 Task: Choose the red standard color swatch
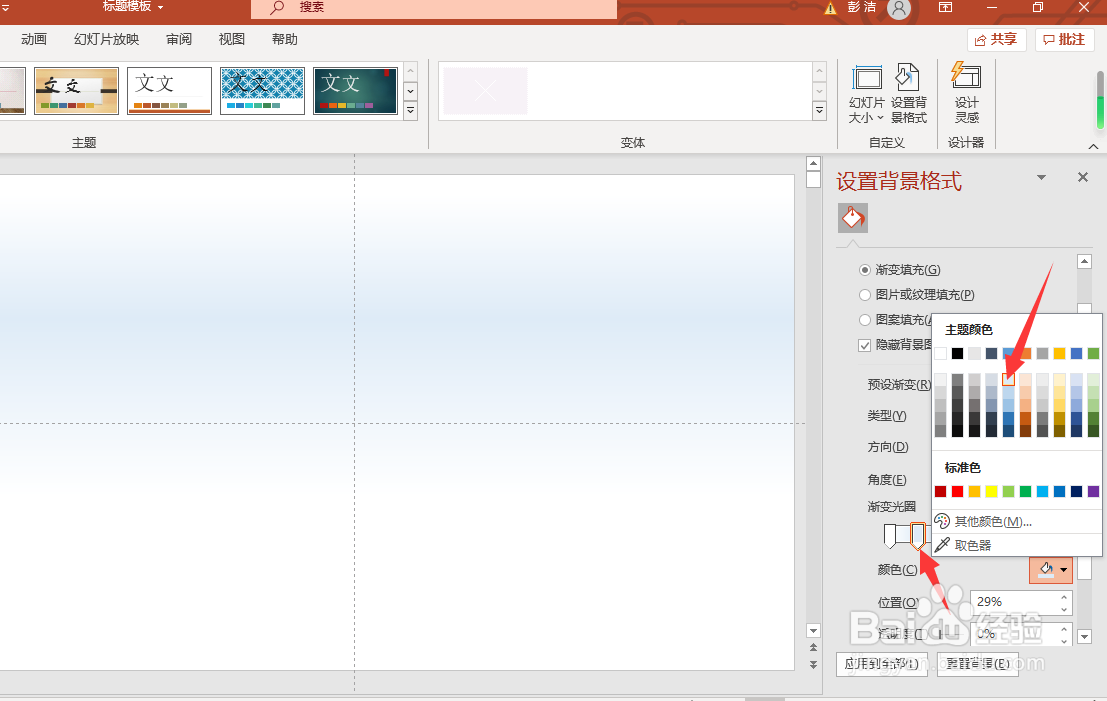(x=957, y=491)
